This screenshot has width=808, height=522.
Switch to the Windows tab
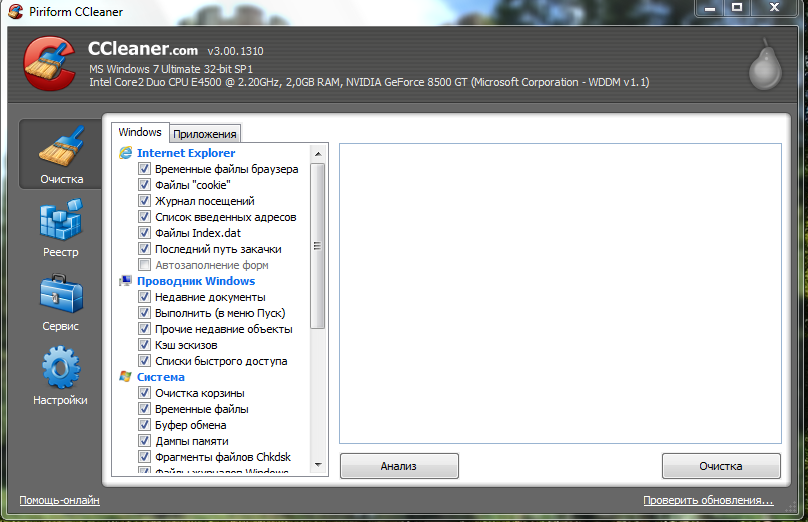(140, 132)
